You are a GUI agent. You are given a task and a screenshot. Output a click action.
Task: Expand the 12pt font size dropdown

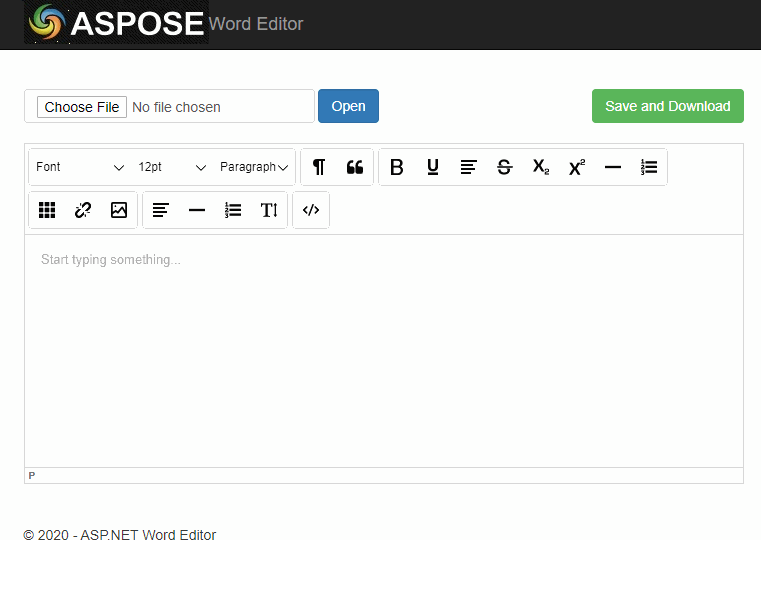[172, 167]
